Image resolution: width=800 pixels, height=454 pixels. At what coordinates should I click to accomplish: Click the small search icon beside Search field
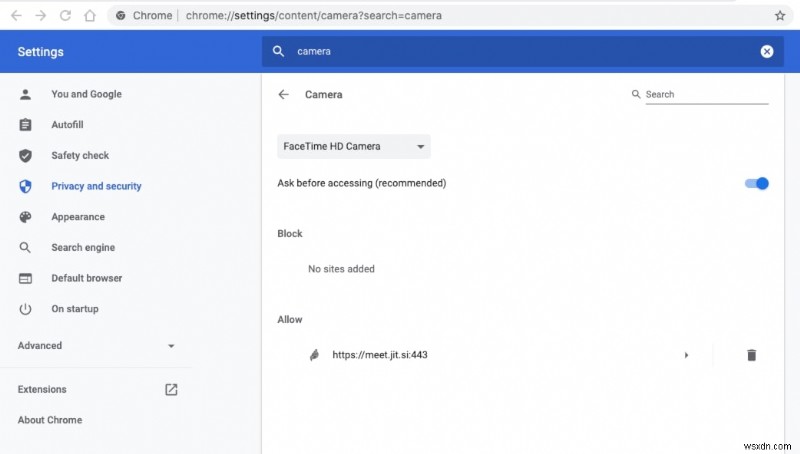tap(636, 94)
